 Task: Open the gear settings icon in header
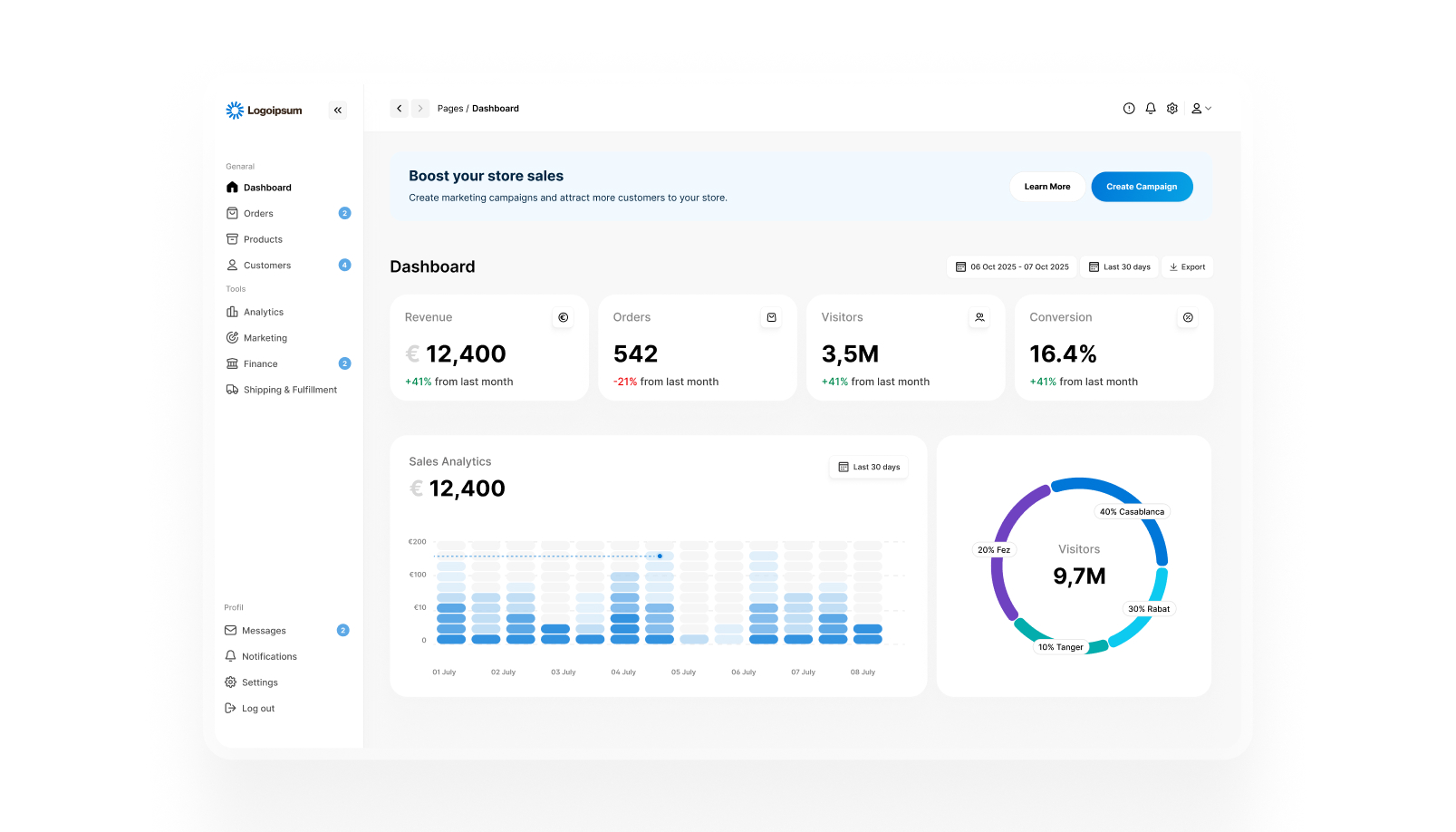(x=1172, y=109)
